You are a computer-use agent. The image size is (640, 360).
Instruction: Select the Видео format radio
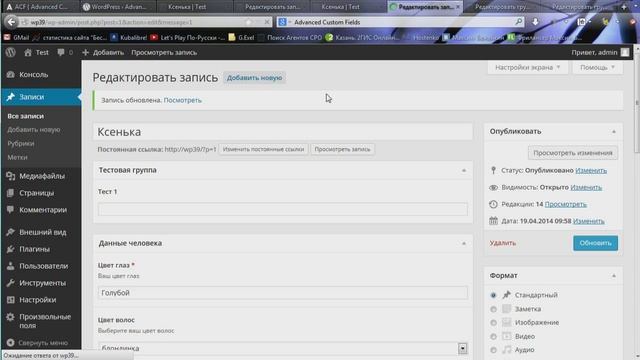coord(493,337)
